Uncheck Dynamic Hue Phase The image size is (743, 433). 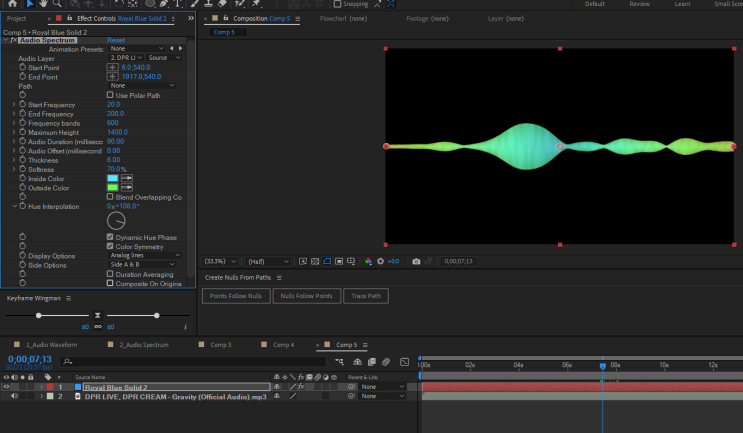tap(110, 238)
